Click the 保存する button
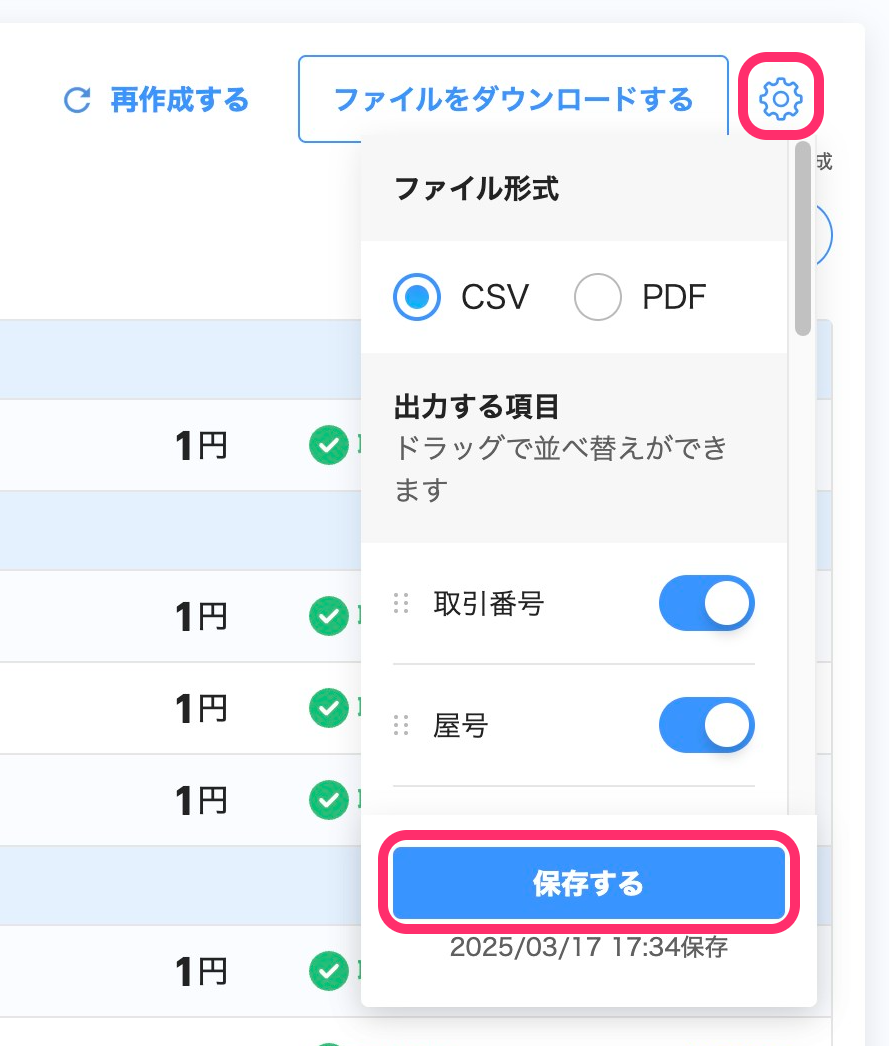Image resolution: width=890 pixels, height=1046 pixels. (x=588, y=883)
